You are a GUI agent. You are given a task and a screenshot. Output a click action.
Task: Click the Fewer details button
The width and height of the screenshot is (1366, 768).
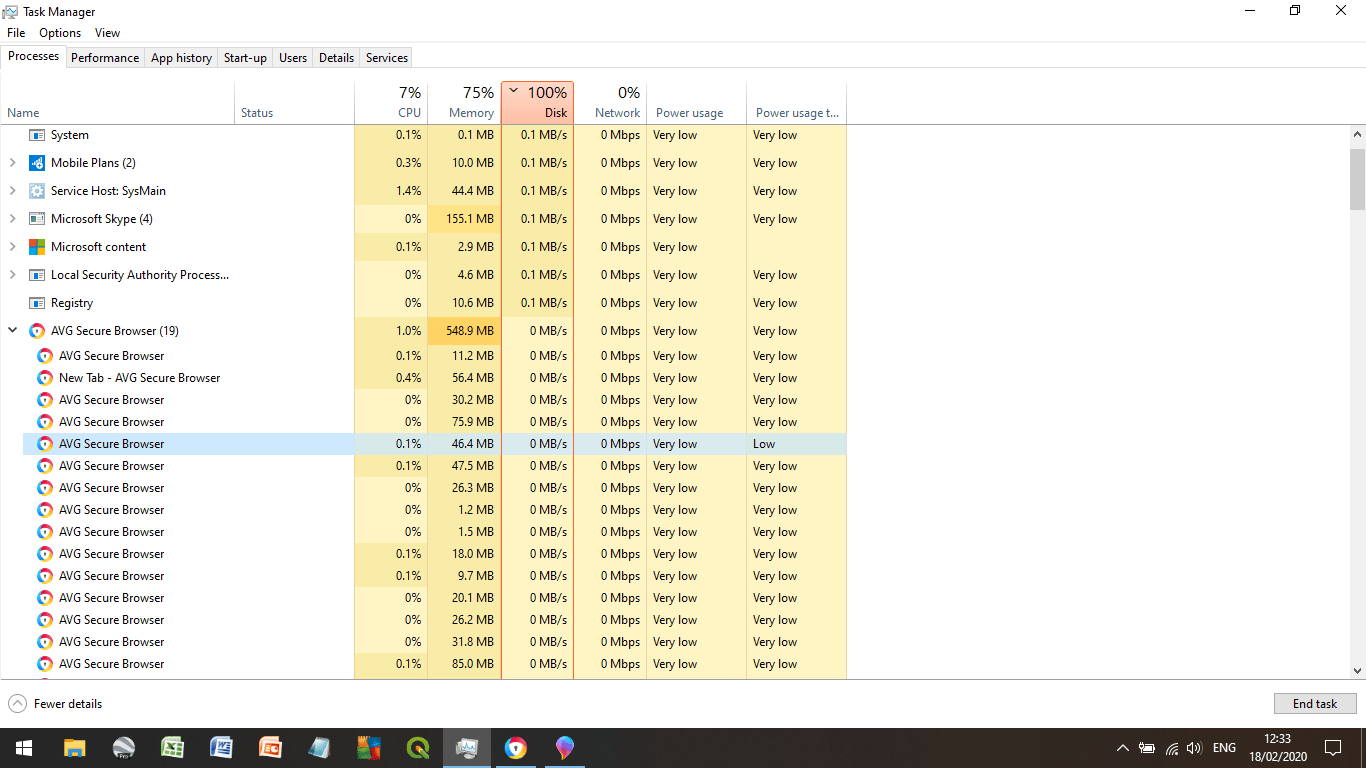pos(55,703)
